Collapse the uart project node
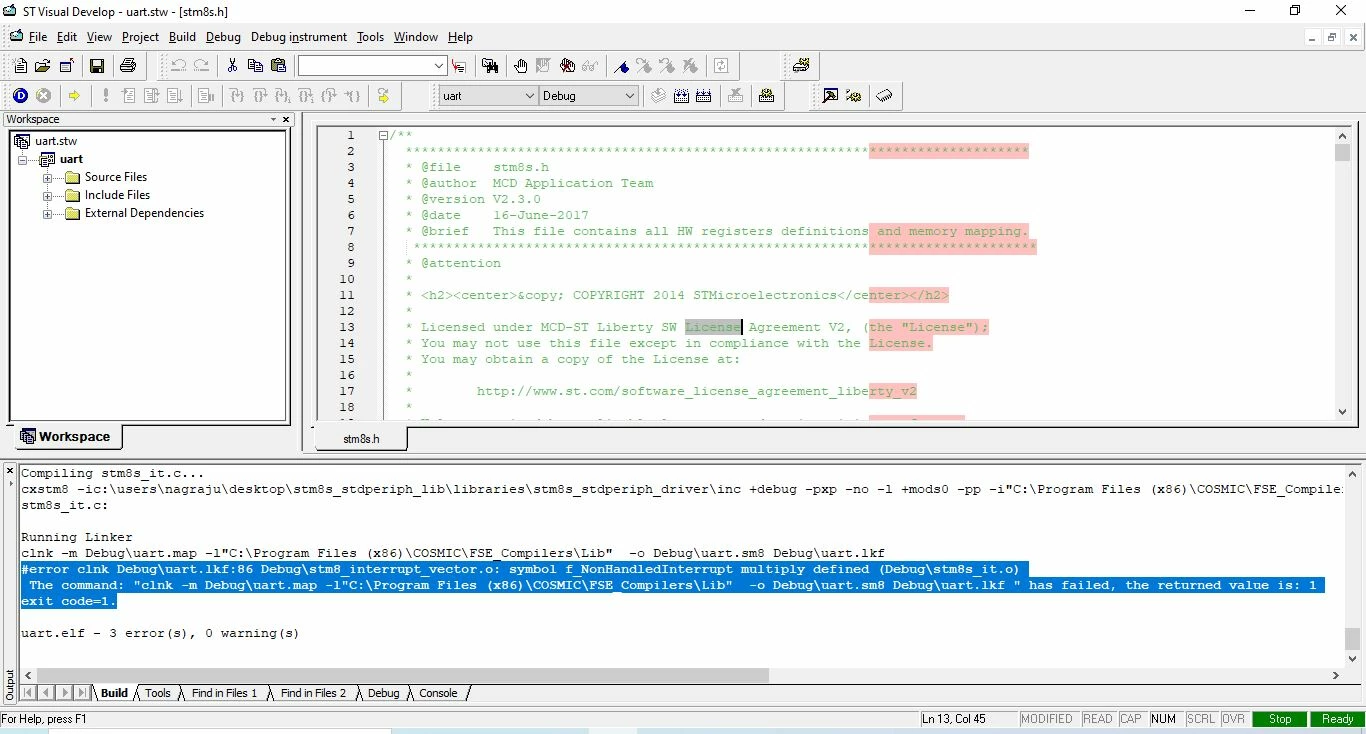The height and width of the screenshot is (734, 1366). point(23,159)
